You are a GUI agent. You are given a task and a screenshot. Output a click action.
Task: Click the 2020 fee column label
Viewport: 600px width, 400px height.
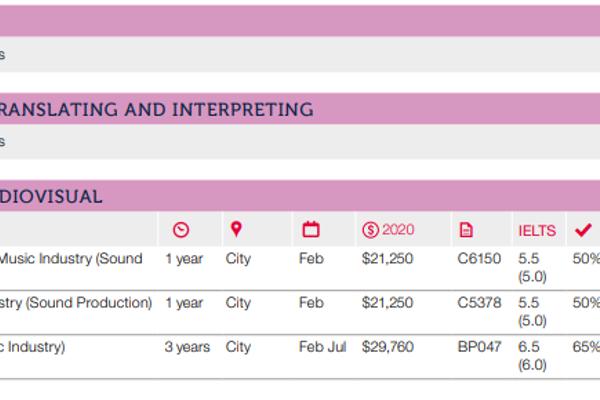point(398,230)
